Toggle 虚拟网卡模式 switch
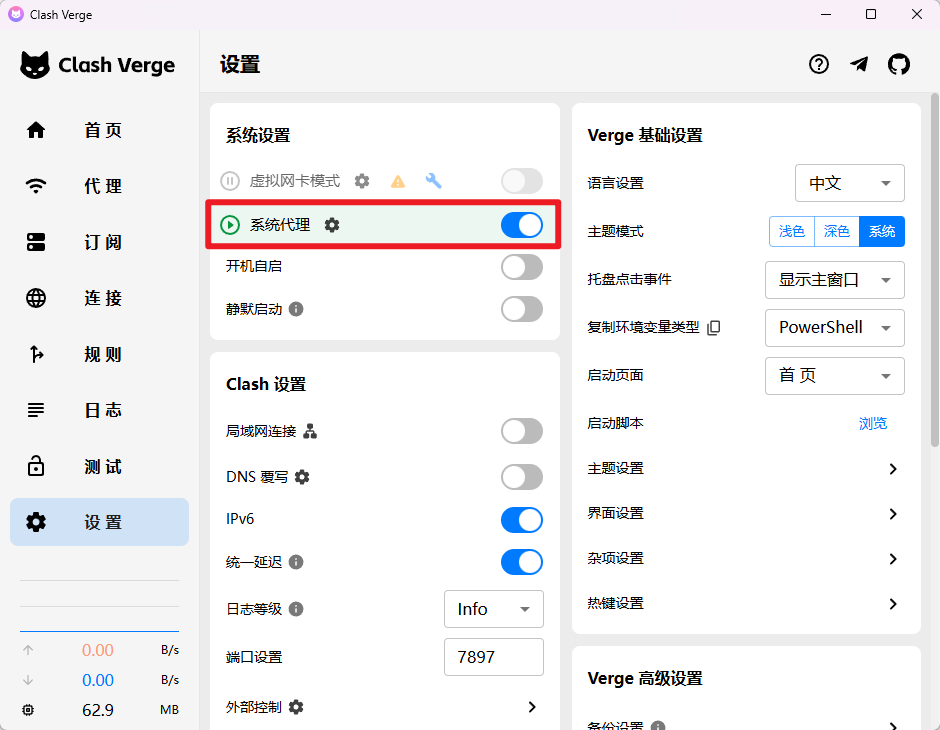The width and height of the screenshot is (940, 730). click(522, 181)
